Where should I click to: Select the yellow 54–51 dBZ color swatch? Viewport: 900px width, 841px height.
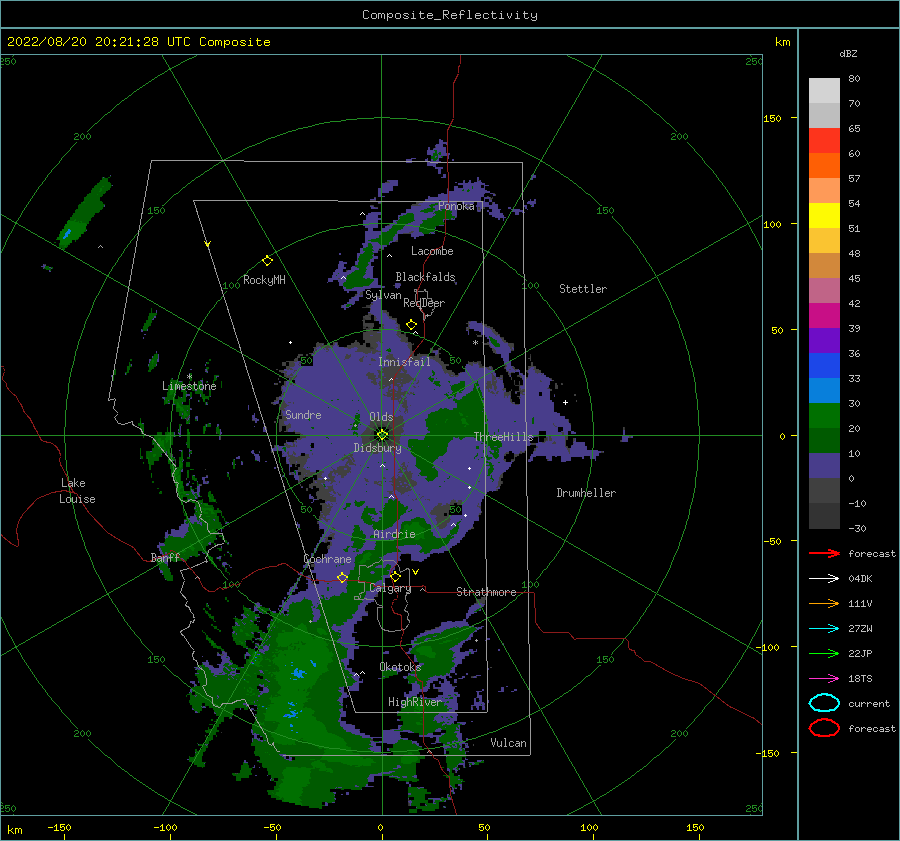(x=824, y=216)
